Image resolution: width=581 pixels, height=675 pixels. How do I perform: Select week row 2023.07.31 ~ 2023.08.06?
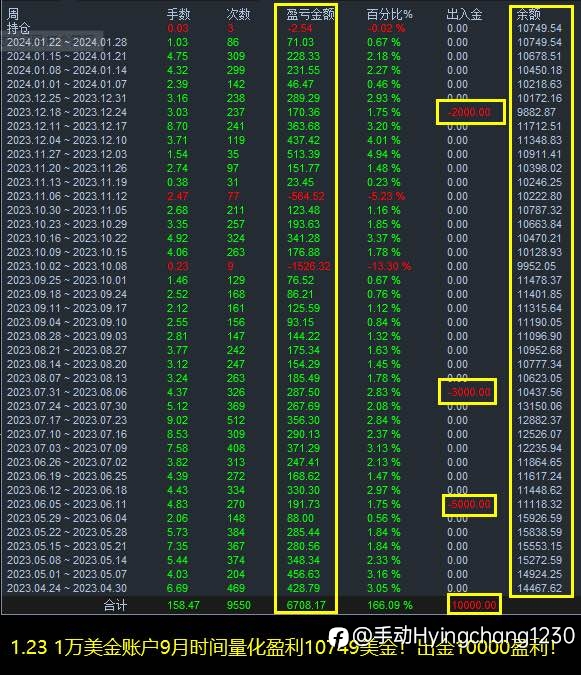pos(67,392)
